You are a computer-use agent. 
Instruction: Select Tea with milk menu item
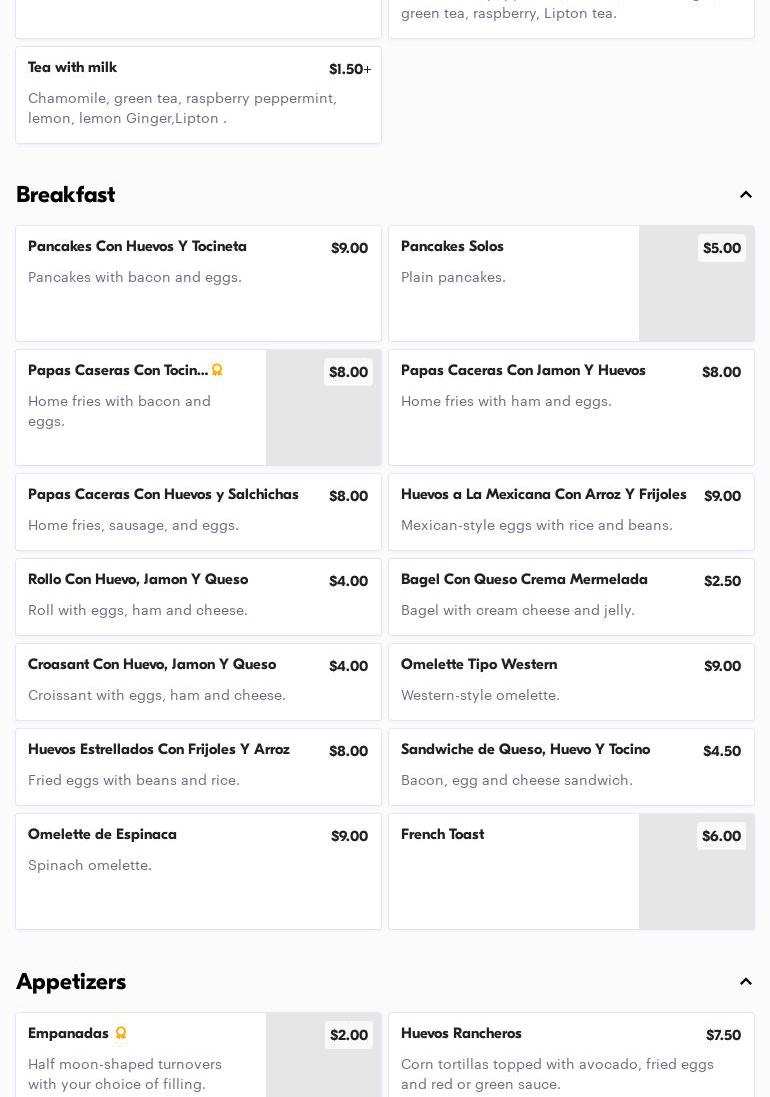coord(198,95)
